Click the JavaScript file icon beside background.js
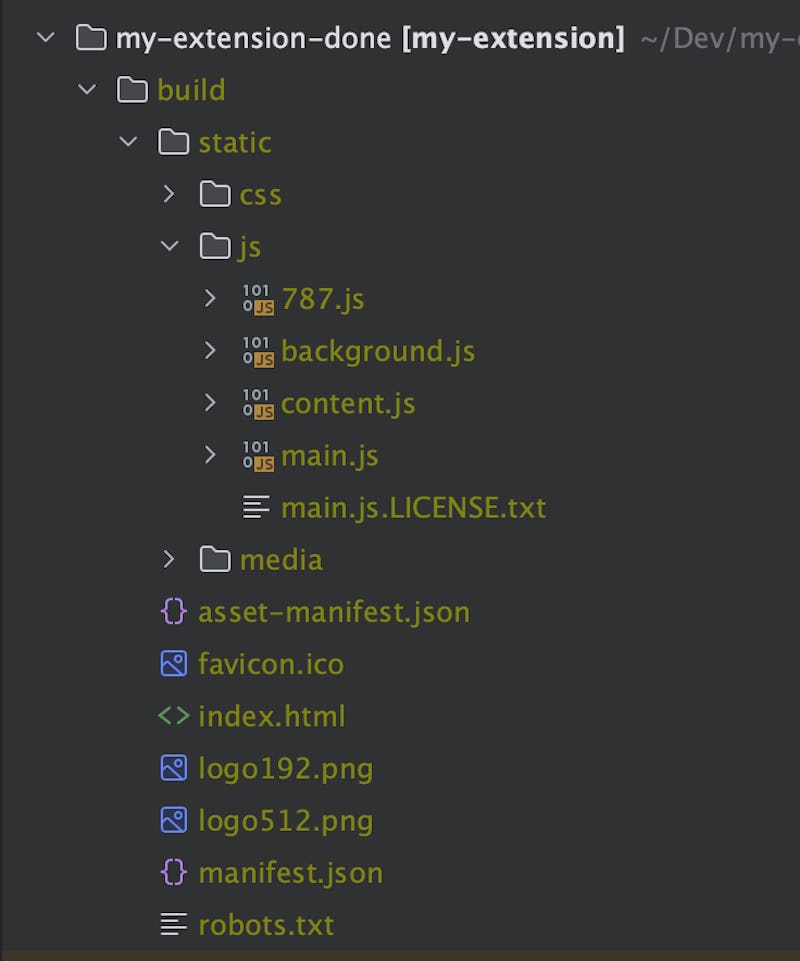Image resolution: width=800 pixels, height=961 pixels. pos(257,351)
